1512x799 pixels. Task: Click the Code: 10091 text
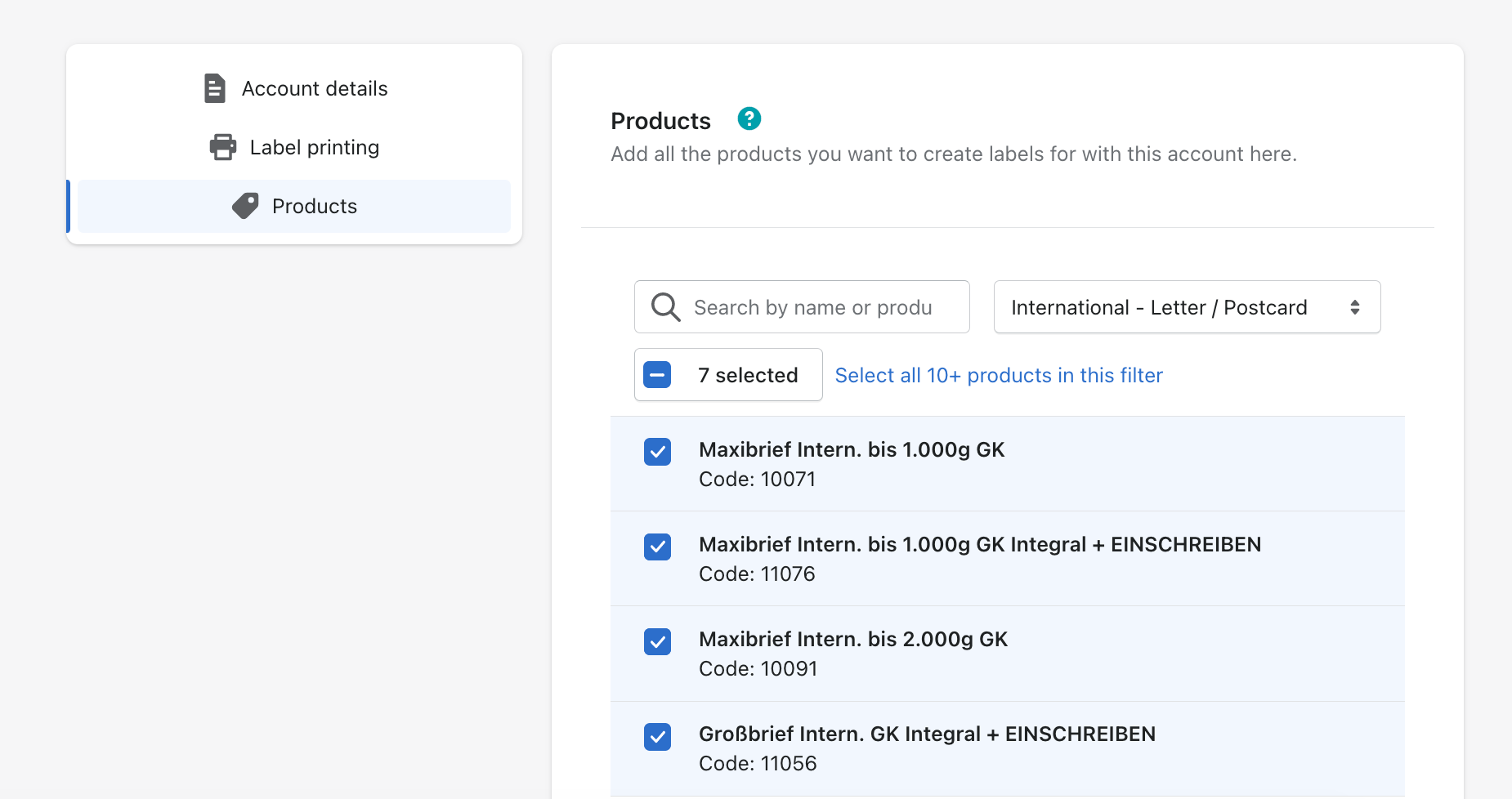758,669
